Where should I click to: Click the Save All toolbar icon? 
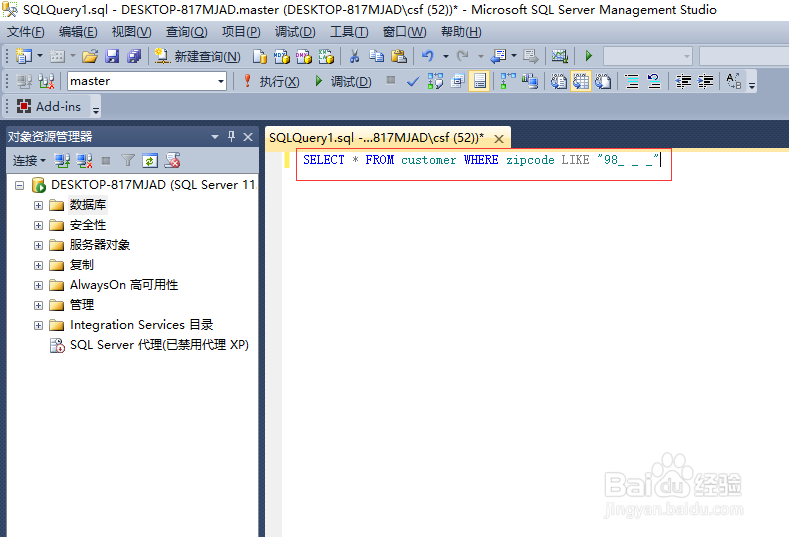(134, 56)
